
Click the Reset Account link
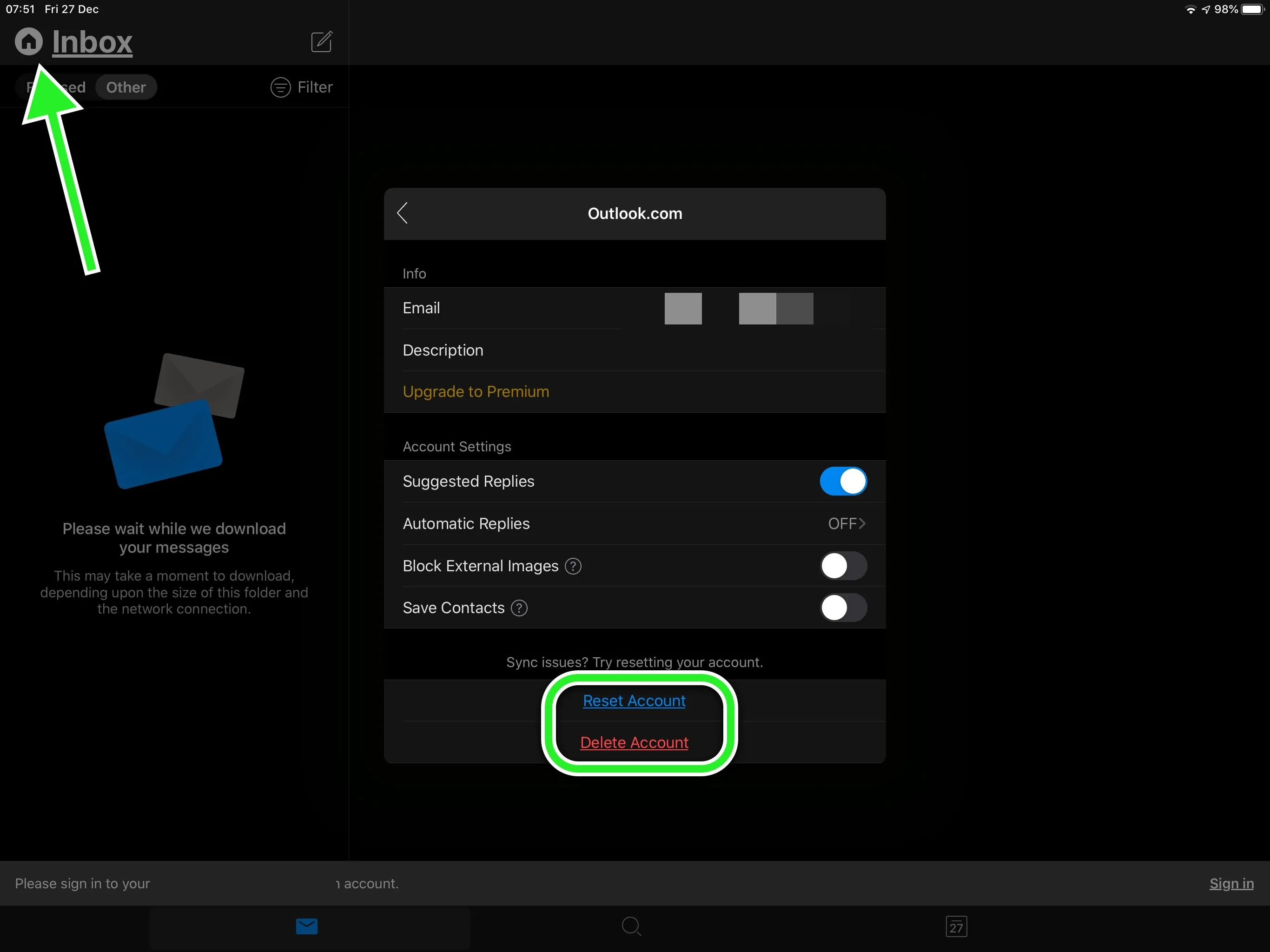coord(634,701)
